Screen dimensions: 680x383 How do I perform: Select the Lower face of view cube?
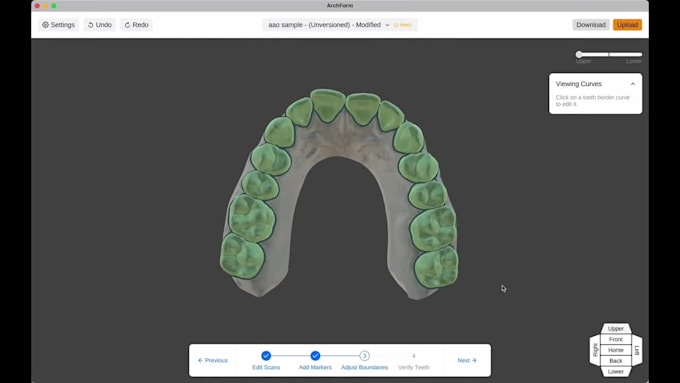(615, 372)
